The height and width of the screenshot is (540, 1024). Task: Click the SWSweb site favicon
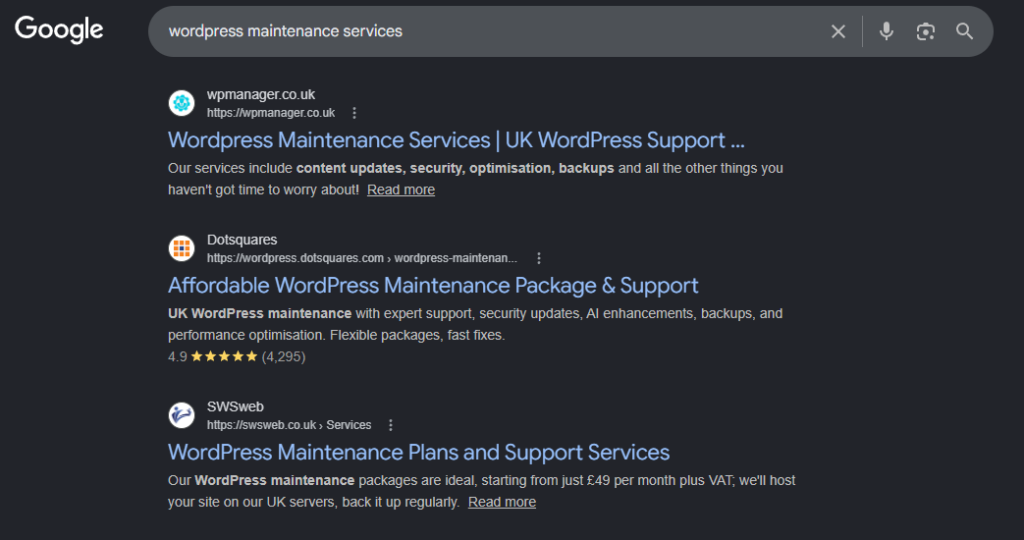(x=182, y=415)
